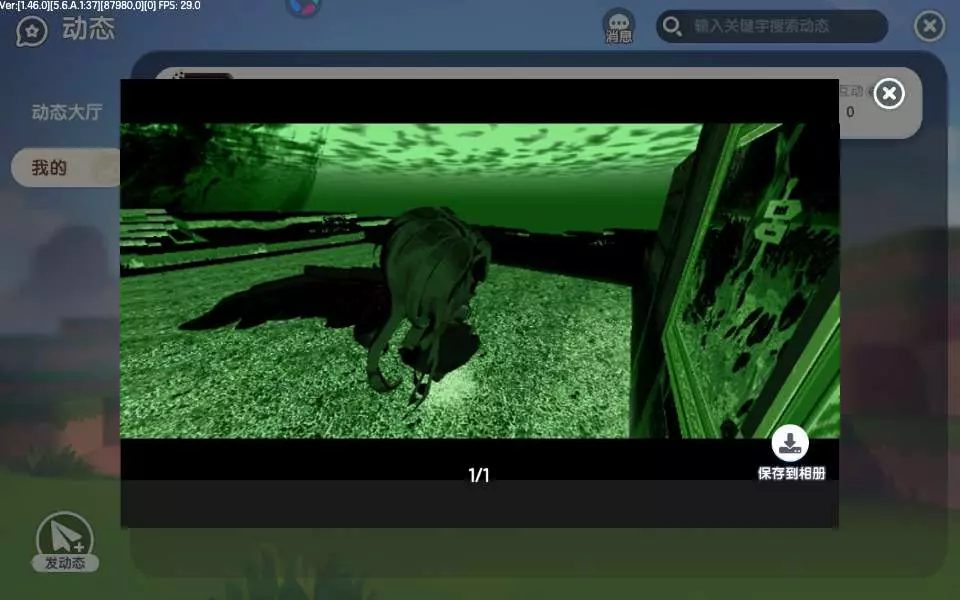Screen dimensions: 960x600
Task: Click the dark caption bar below the image
Action: click(x=479, y=504)
